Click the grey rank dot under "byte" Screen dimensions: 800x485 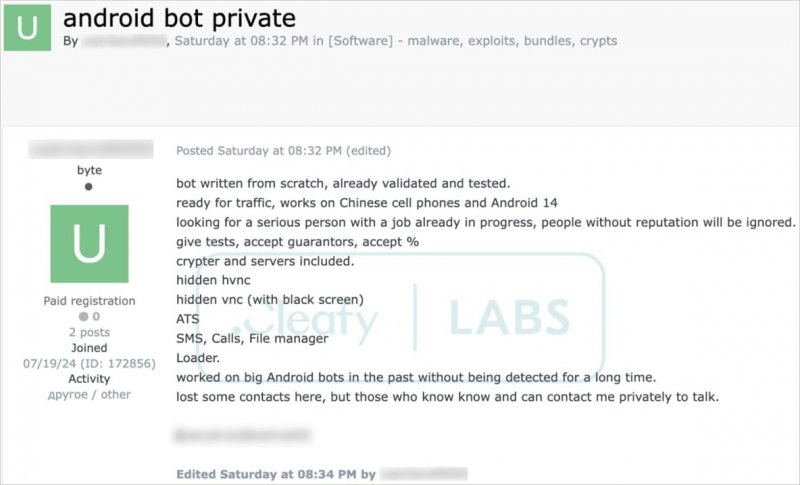point(88,187)
